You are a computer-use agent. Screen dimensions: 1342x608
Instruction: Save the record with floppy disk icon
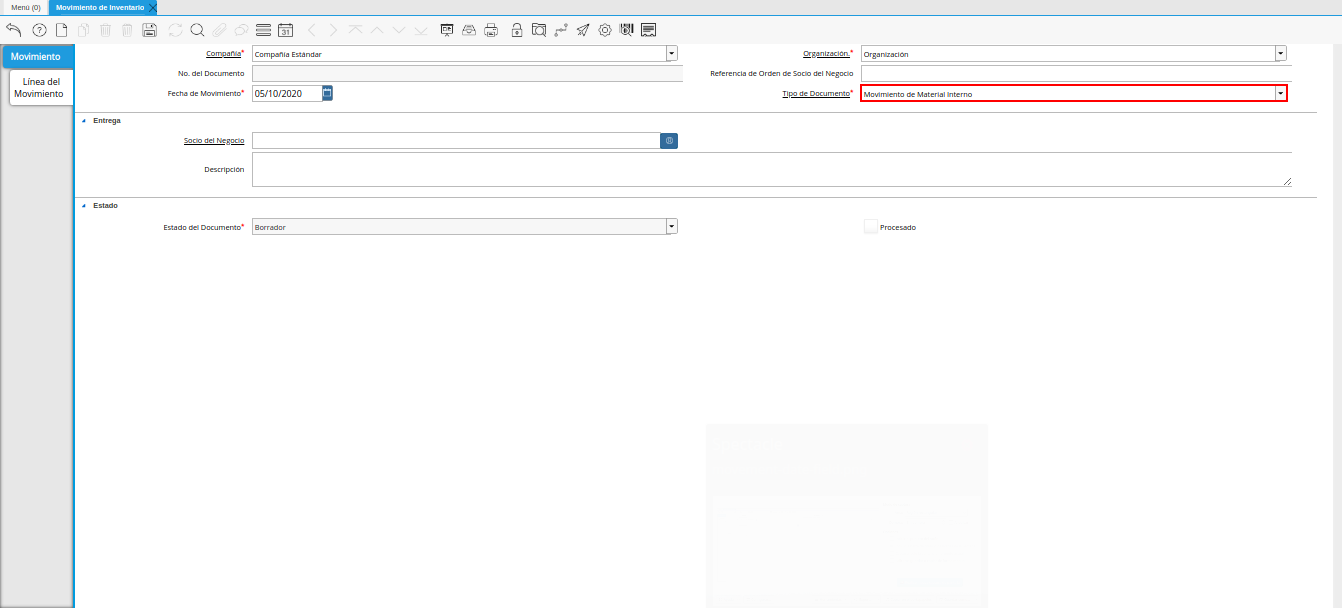150,30
